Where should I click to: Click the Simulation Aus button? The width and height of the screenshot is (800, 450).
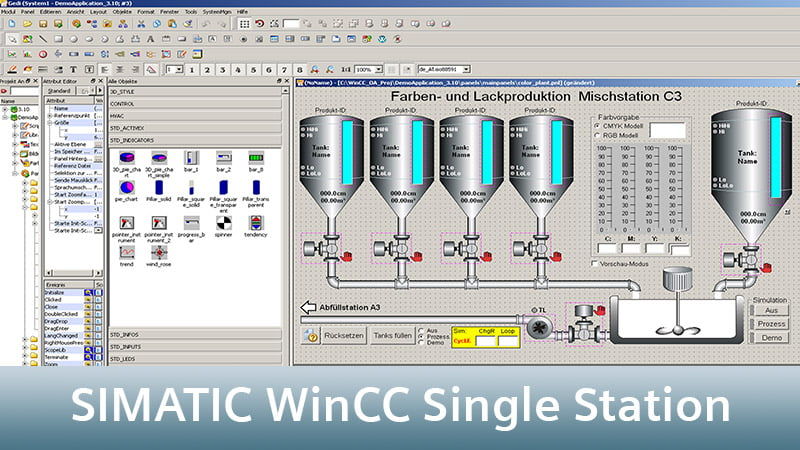point(771,310)
